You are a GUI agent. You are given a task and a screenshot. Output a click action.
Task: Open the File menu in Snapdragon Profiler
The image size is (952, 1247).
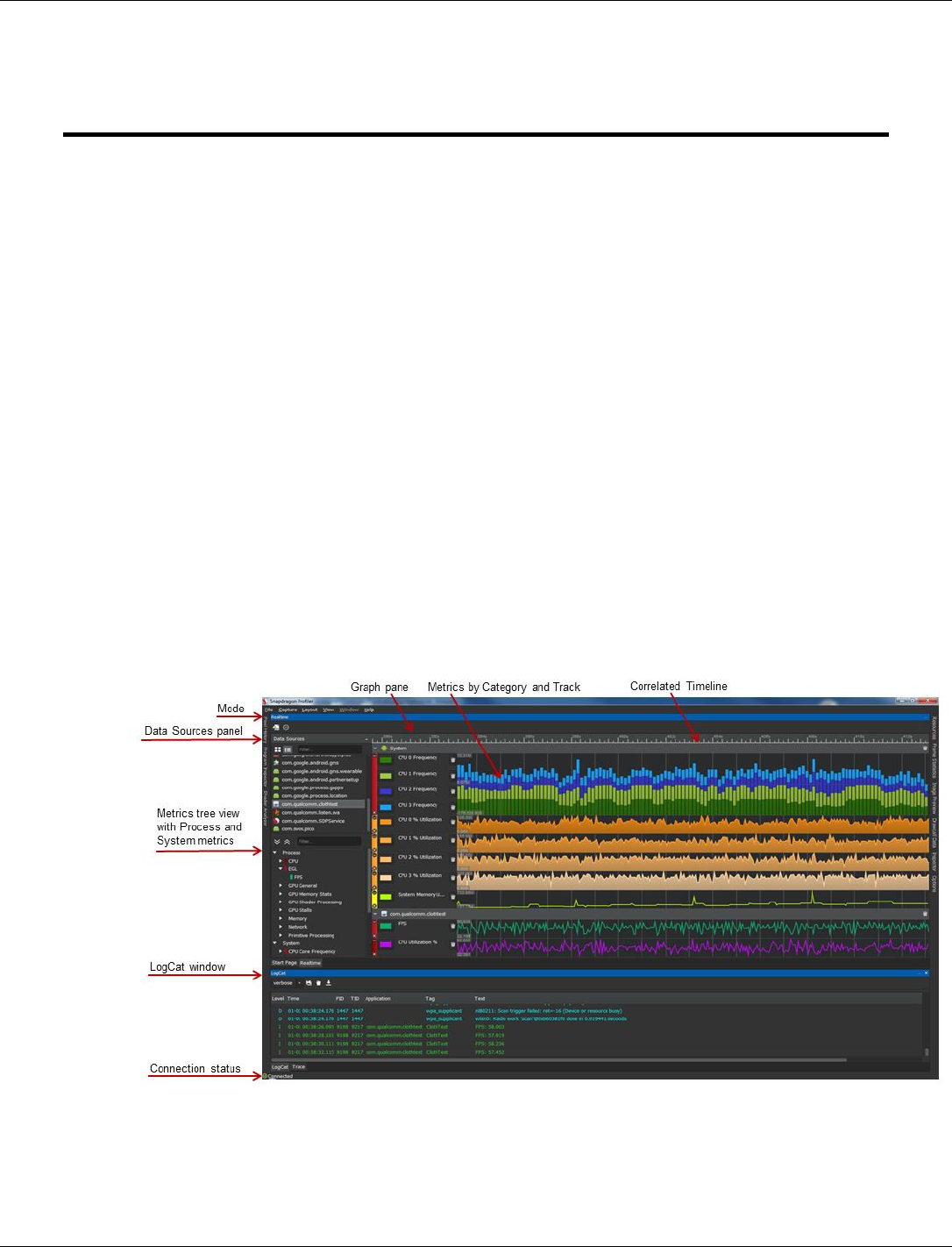tap(268, 709)
